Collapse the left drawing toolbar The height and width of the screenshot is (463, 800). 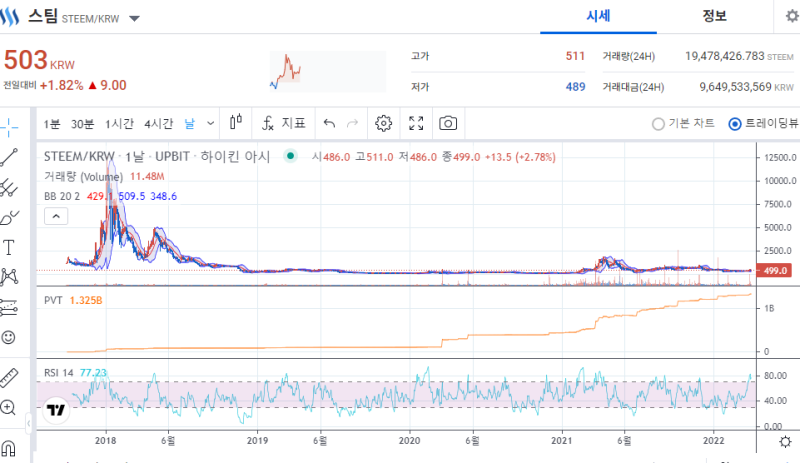[x=29, y=423]
